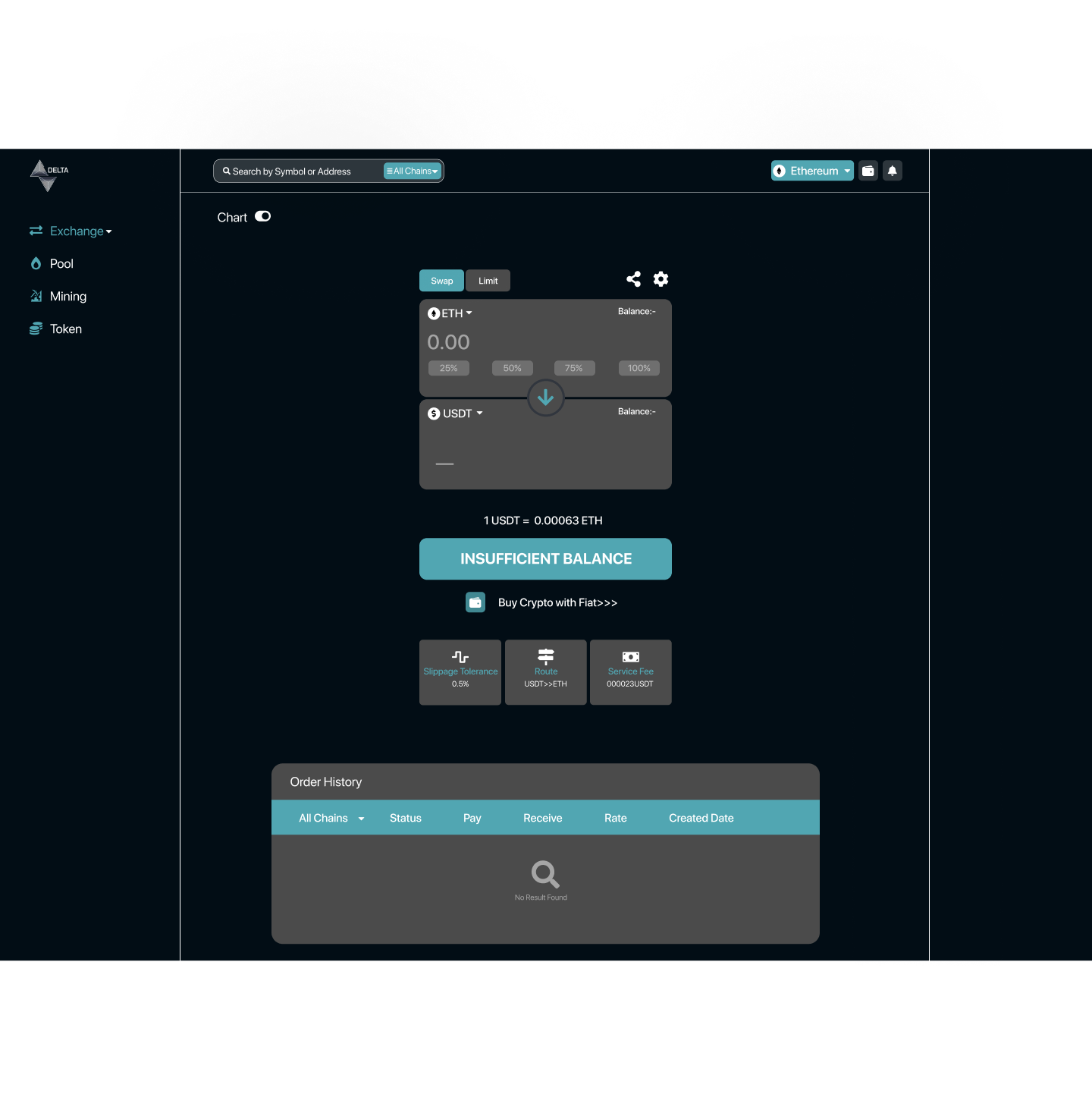Open Pool from the sidebar
This screenshot has height=1116, width=1092.
point(61,264)
